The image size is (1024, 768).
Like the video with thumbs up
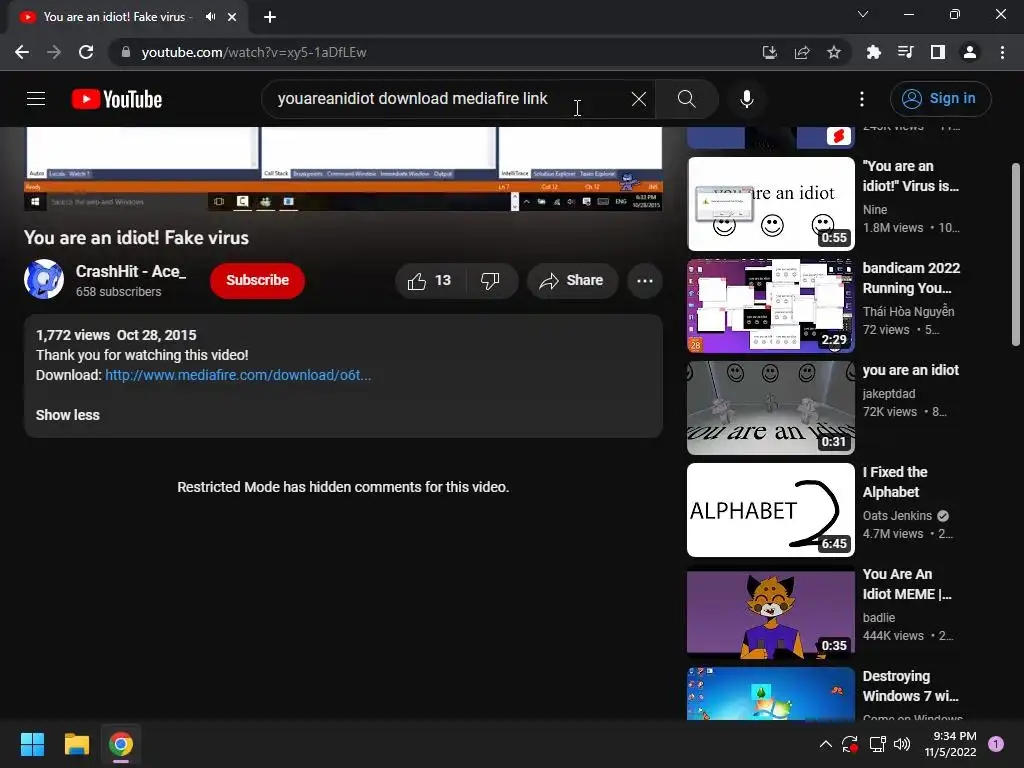pyautogui.click(x=430, y=281)
